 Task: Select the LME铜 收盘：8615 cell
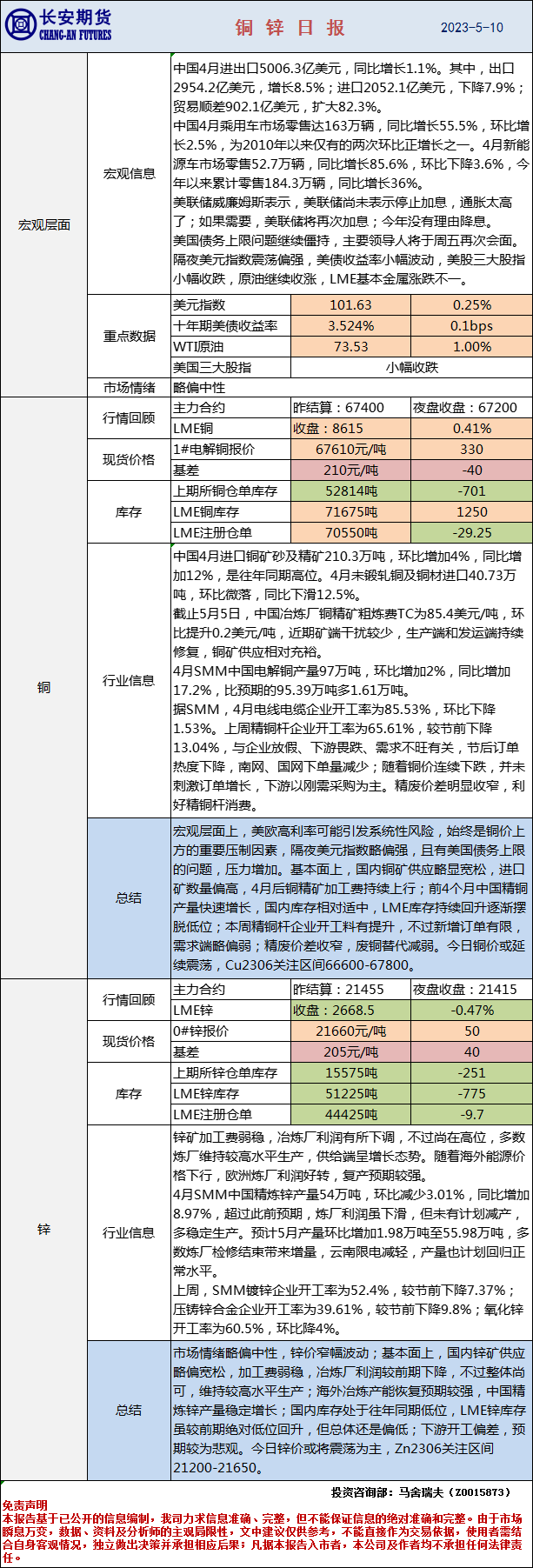(350, 429)
